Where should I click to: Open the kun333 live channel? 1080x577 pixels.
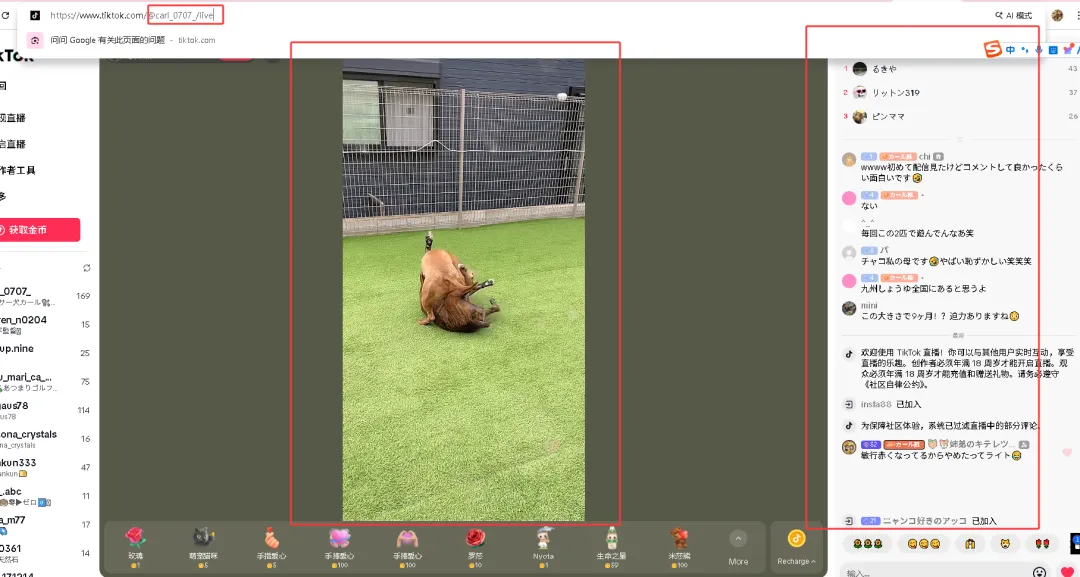click(x=45, y=467)
